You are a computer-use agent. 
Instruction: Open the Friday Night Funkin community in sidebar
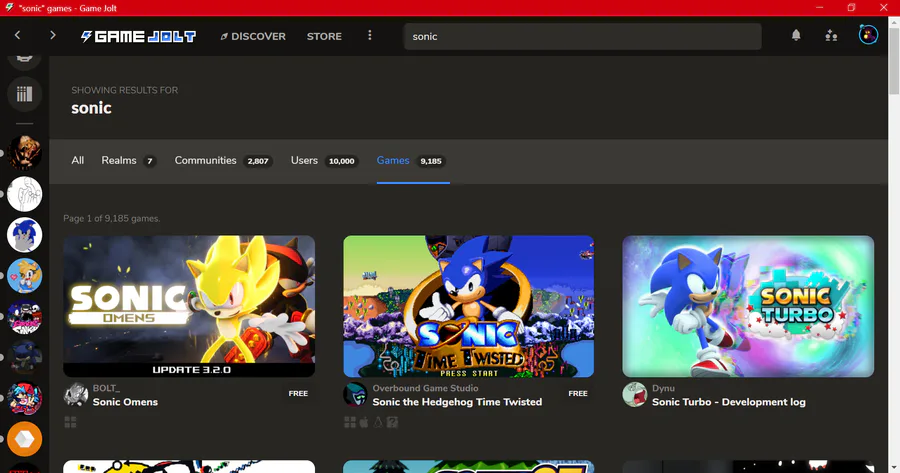(24, 398)
